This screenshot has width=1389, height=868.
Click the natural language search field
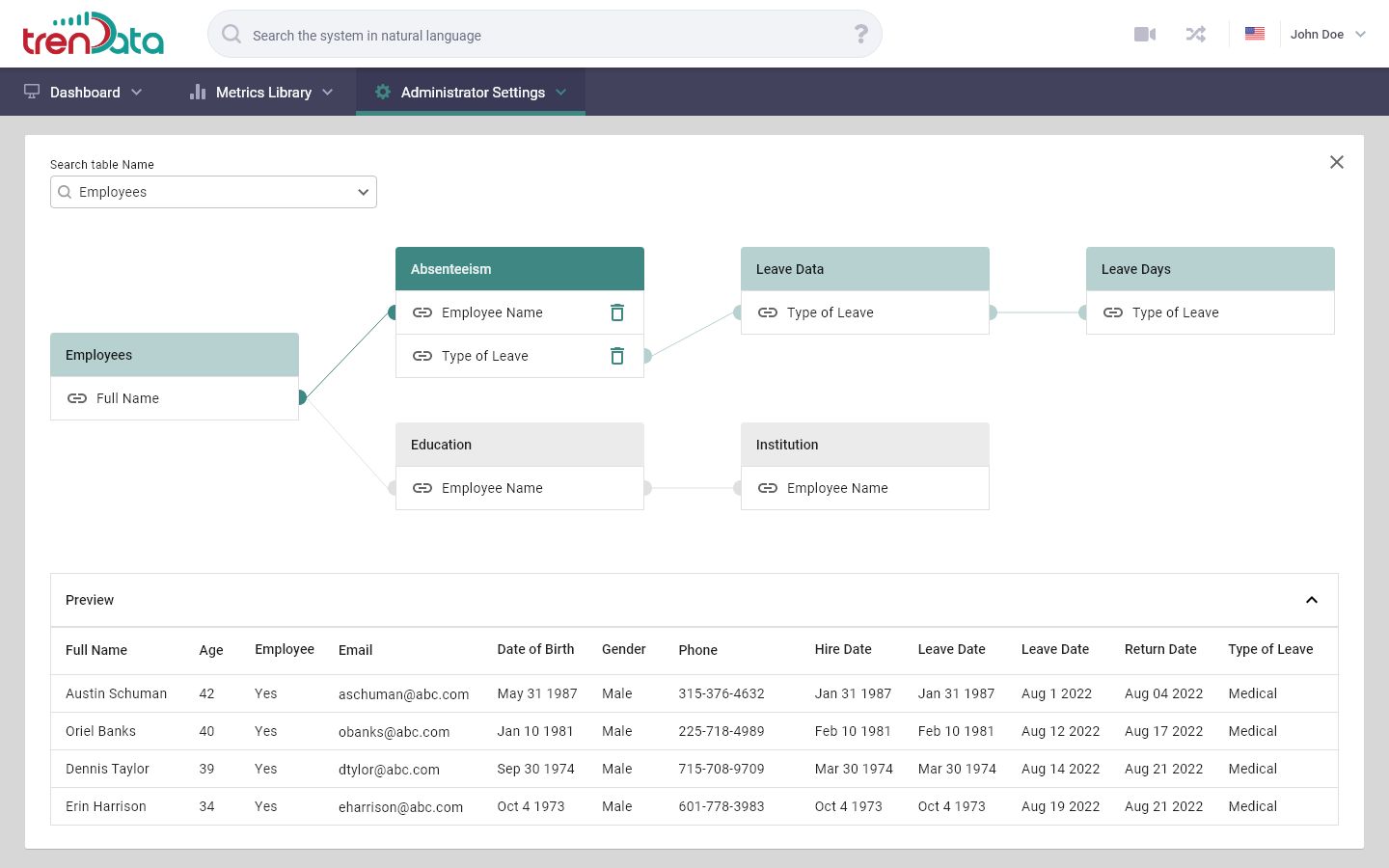coord(540,36)
